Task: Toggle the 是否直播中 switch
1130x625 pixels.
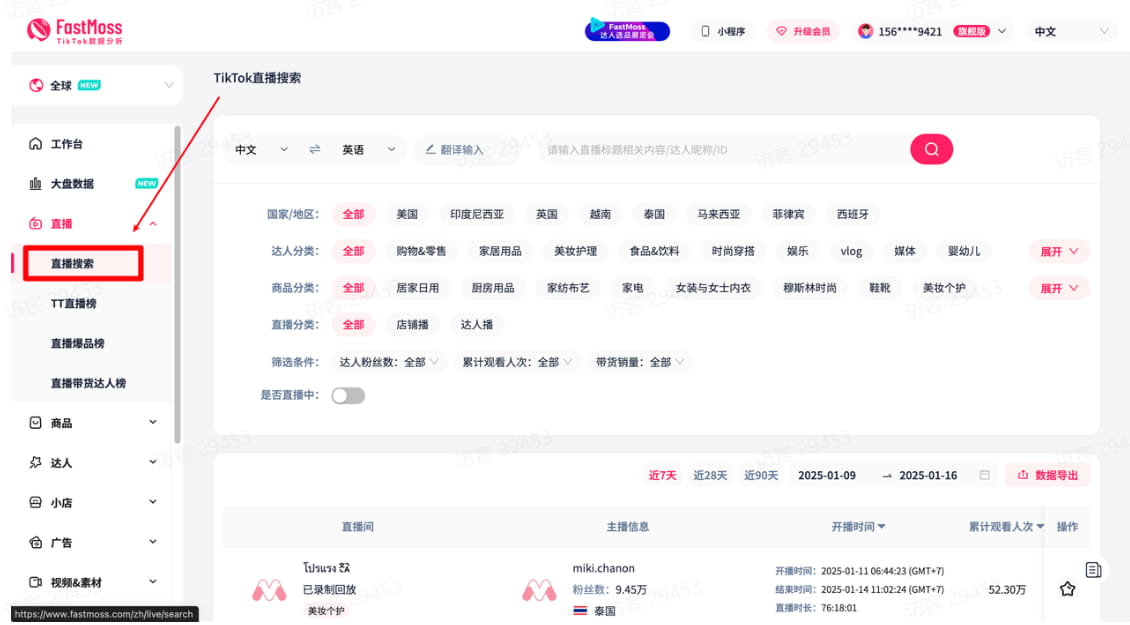Action: click(x=348, y=396)
